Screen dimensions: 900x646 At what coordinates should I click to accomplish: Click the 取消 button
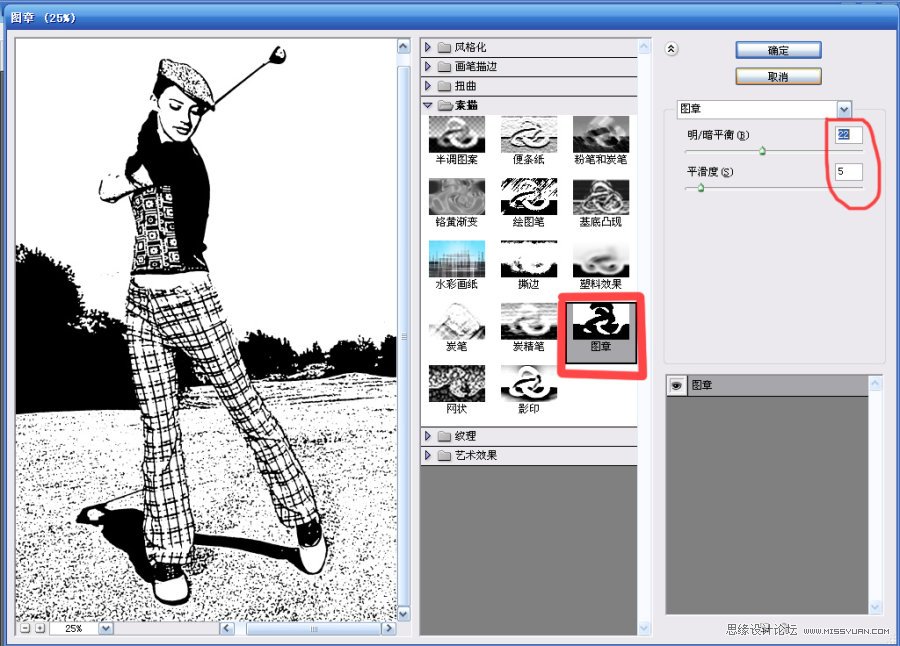[778, 76]
